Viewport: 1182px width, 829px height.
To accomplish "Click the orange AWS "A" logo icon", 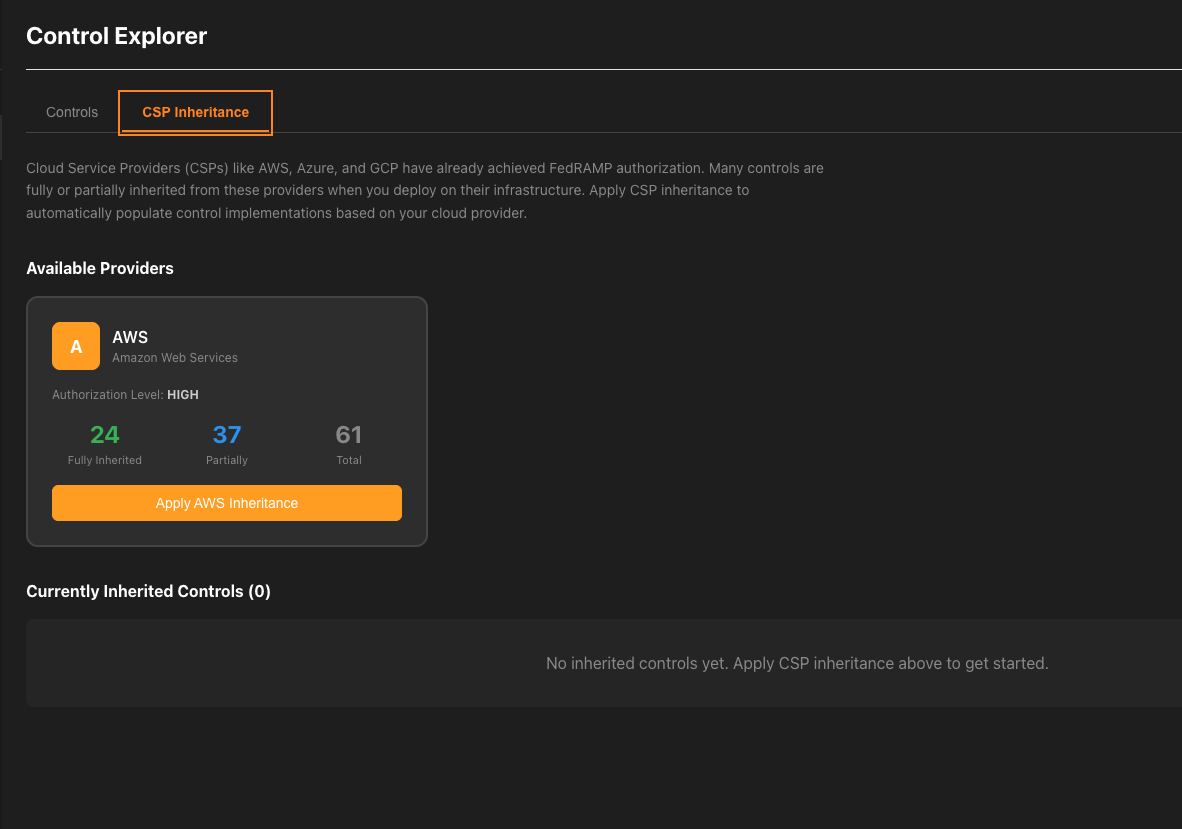I will 76,346.
